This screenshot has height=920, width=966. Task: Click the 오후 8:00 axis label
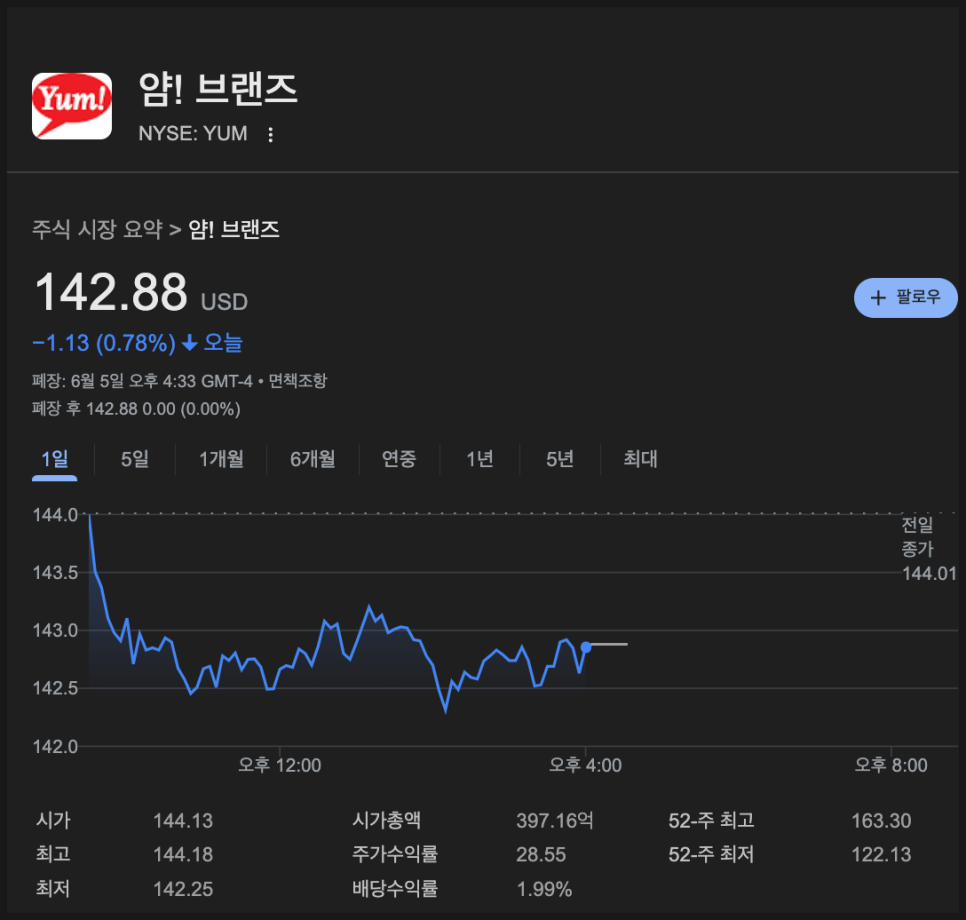click(891, 765)
